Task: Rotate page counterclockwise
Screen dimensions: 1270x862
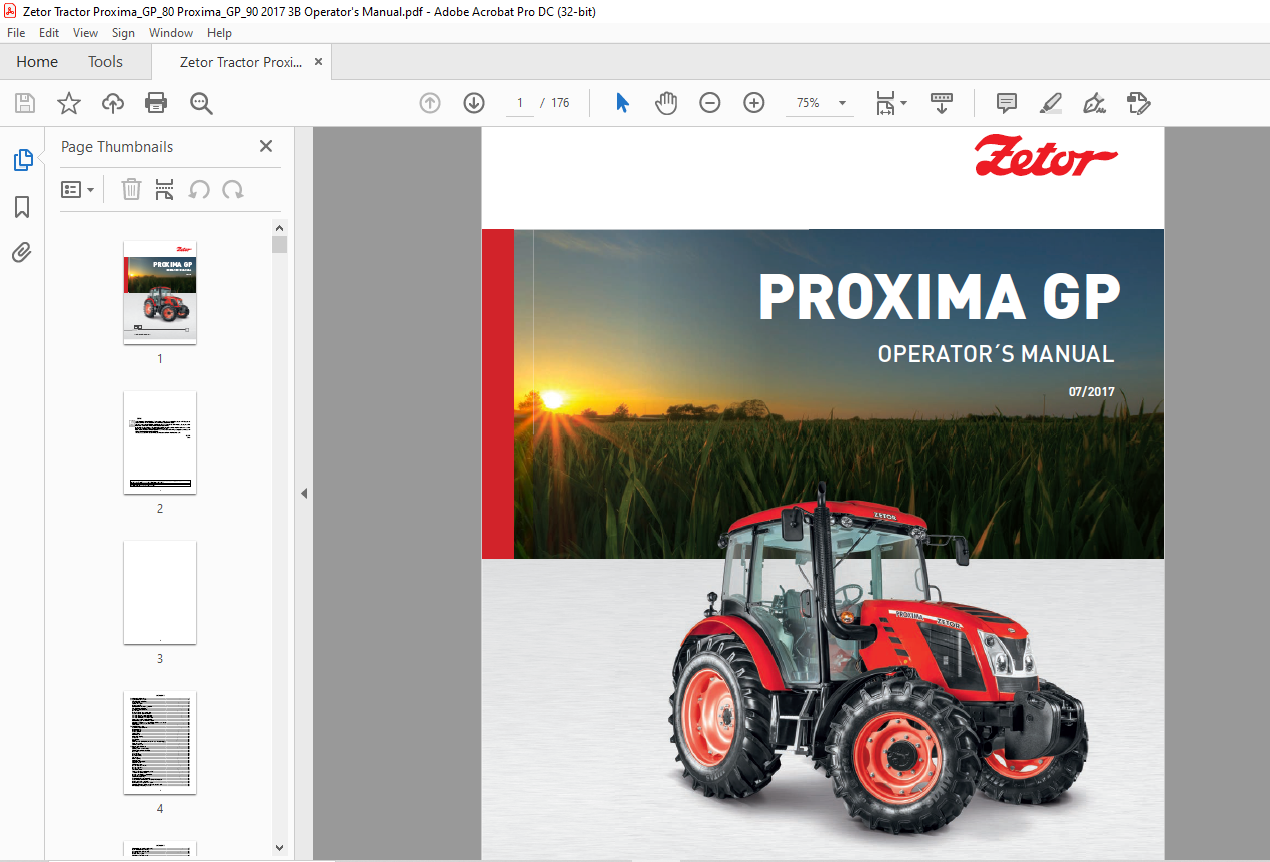Action: (199, 189)
